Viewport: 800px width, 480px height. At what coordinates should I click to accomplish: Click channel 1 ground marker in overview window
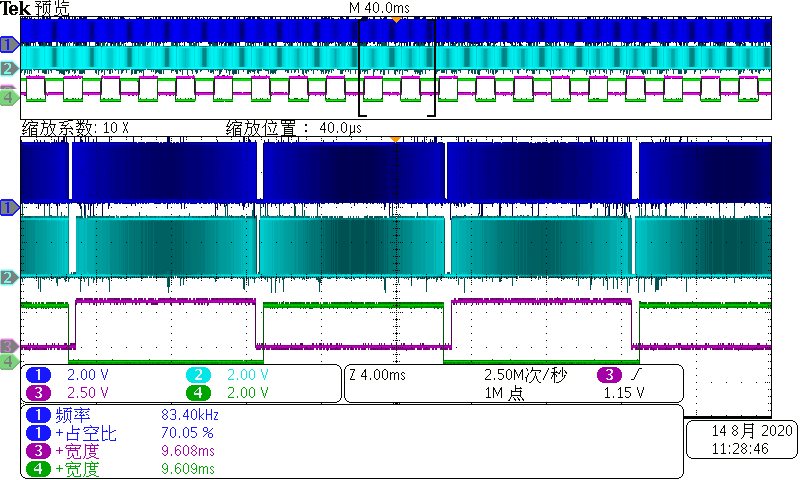point(9,45)
